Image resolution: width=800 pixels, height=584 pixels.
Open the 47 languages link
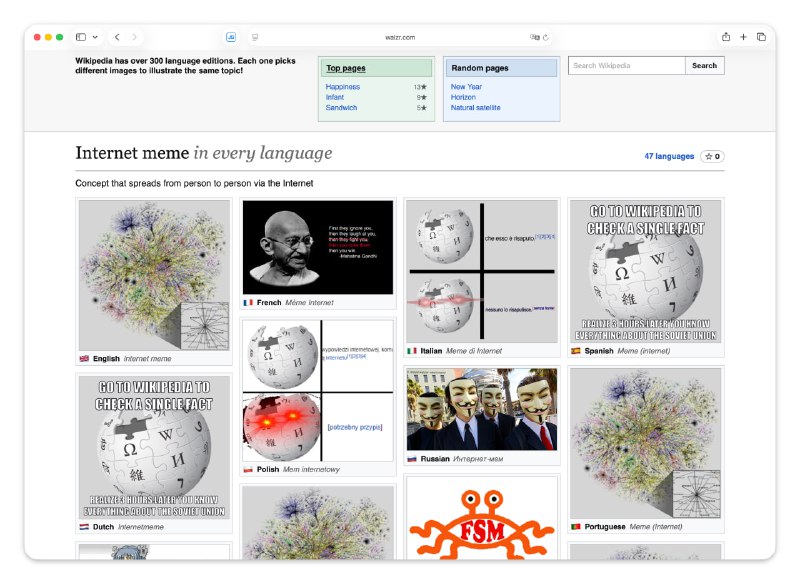point(669,156)
